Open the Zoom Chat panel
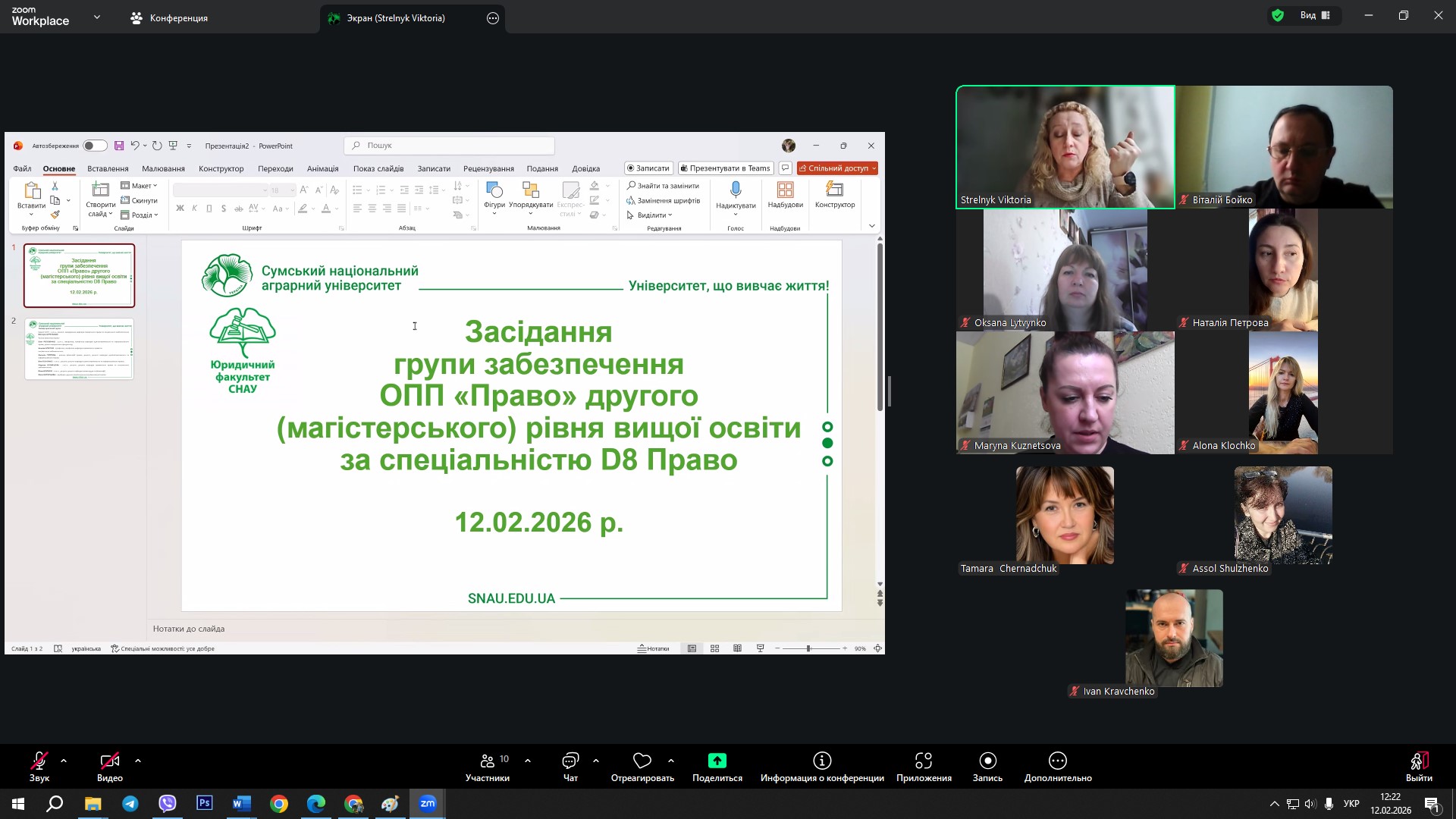The width and height of the screenshot is (1456, 819). click(x=570, y=761)
